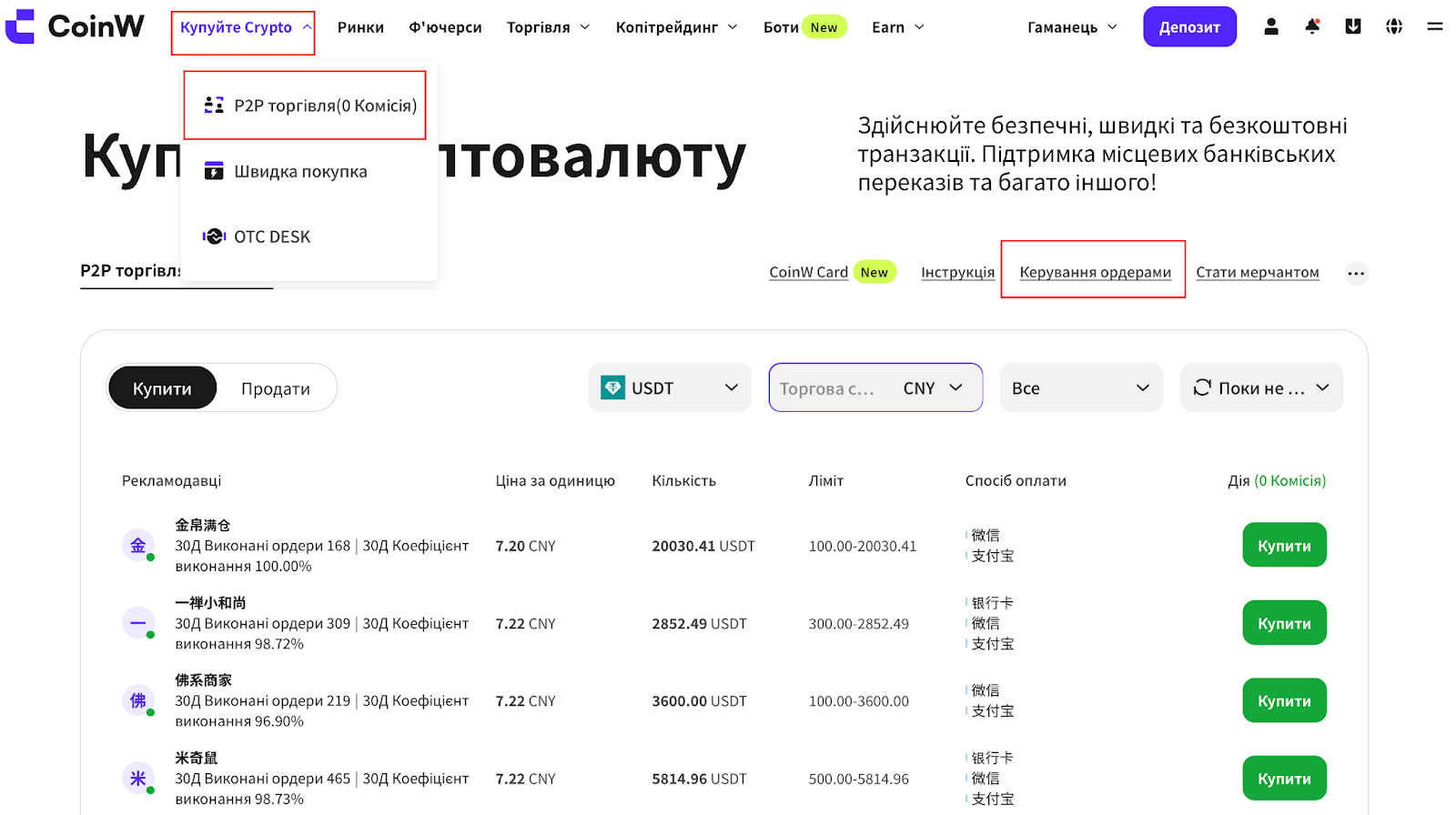
Task: Click the 一禅小和尚 advertiser avatar
Action: 138,623
